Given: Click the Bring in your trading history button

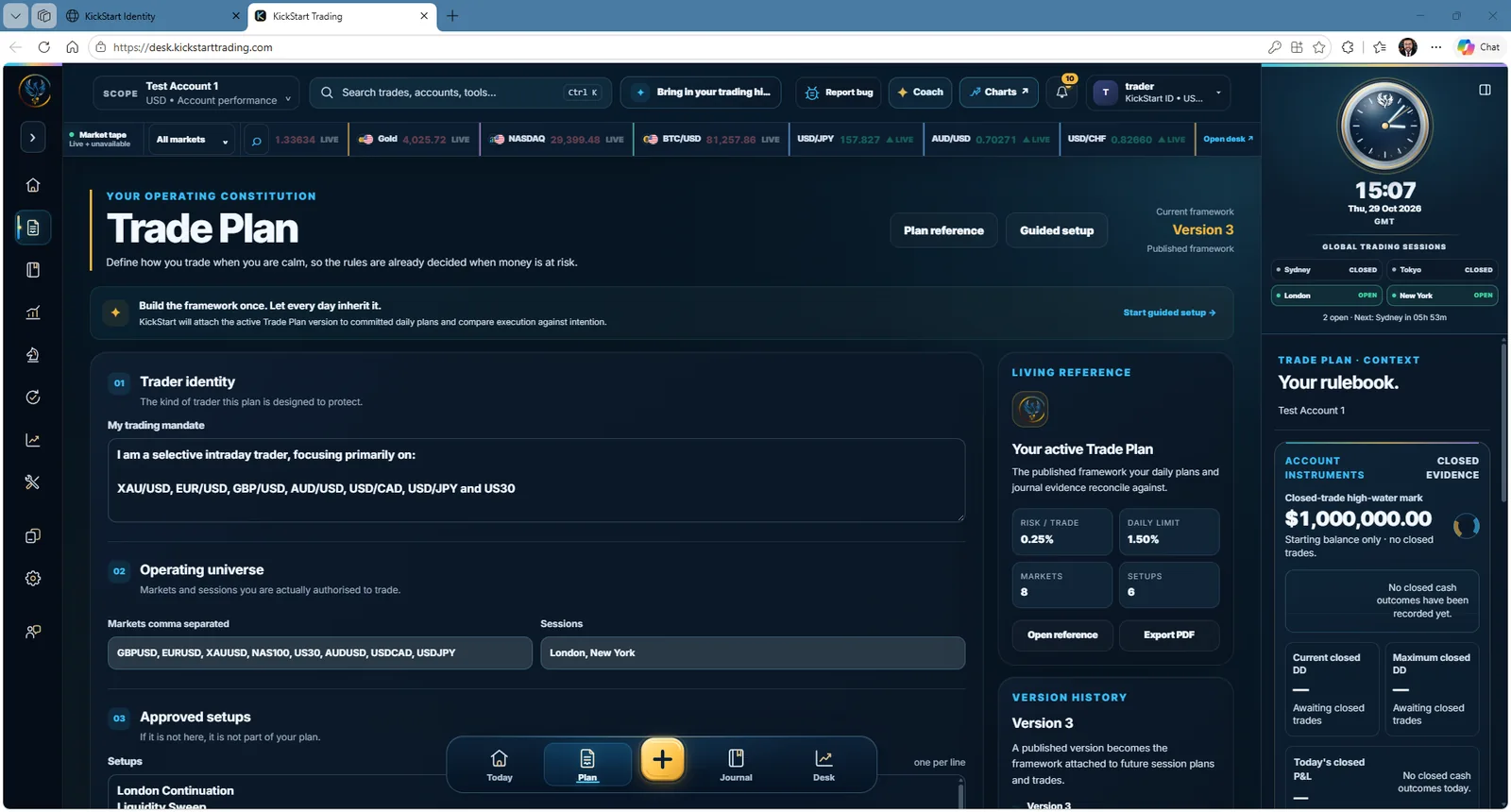Looking at the screenshot, I should pos(701,93).
